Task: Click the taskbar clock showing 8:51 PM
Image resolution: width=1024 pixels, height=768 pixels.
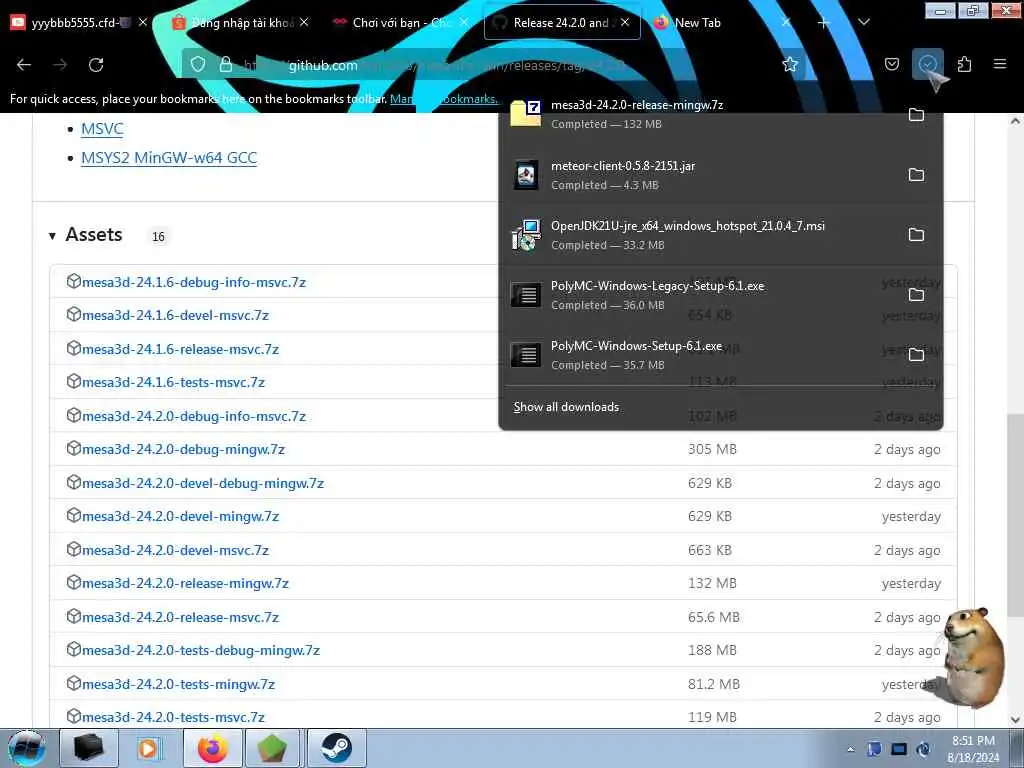Action: [x=973, y=749]
